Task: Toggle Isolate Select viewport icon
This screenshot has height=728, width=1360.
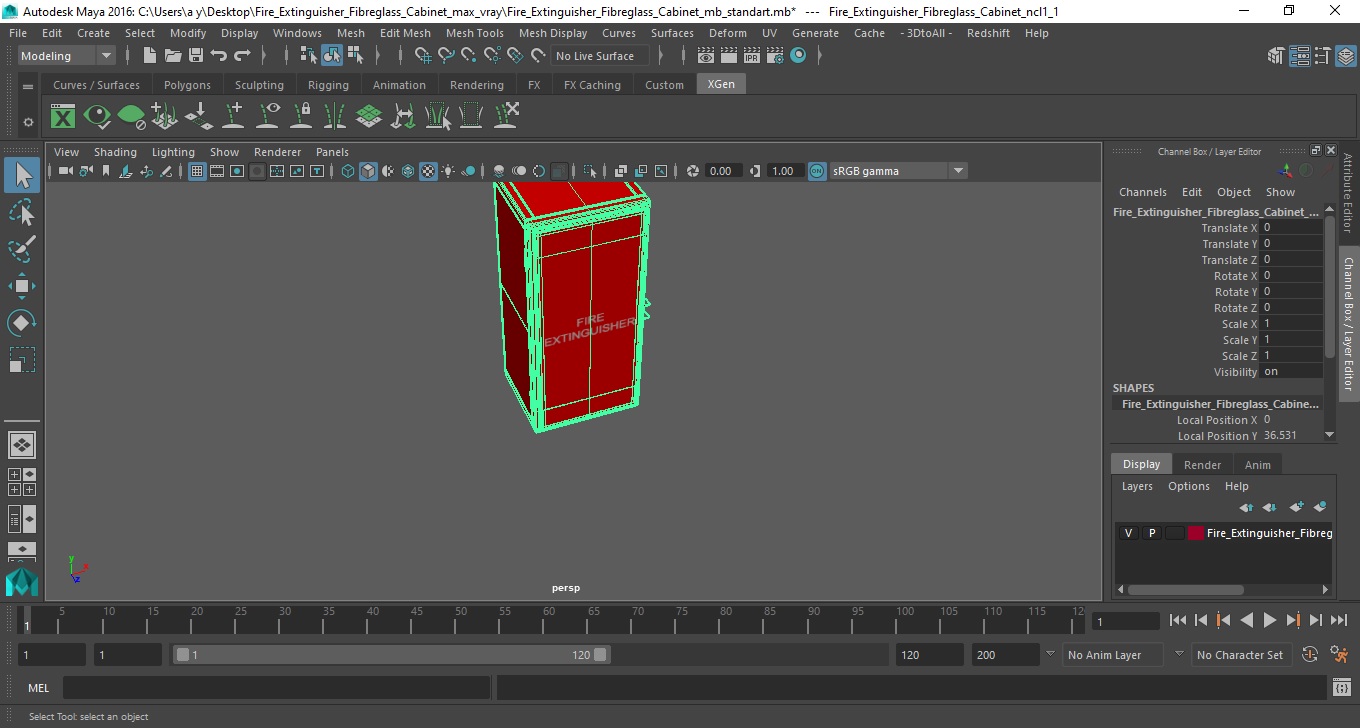Action: 590,171
